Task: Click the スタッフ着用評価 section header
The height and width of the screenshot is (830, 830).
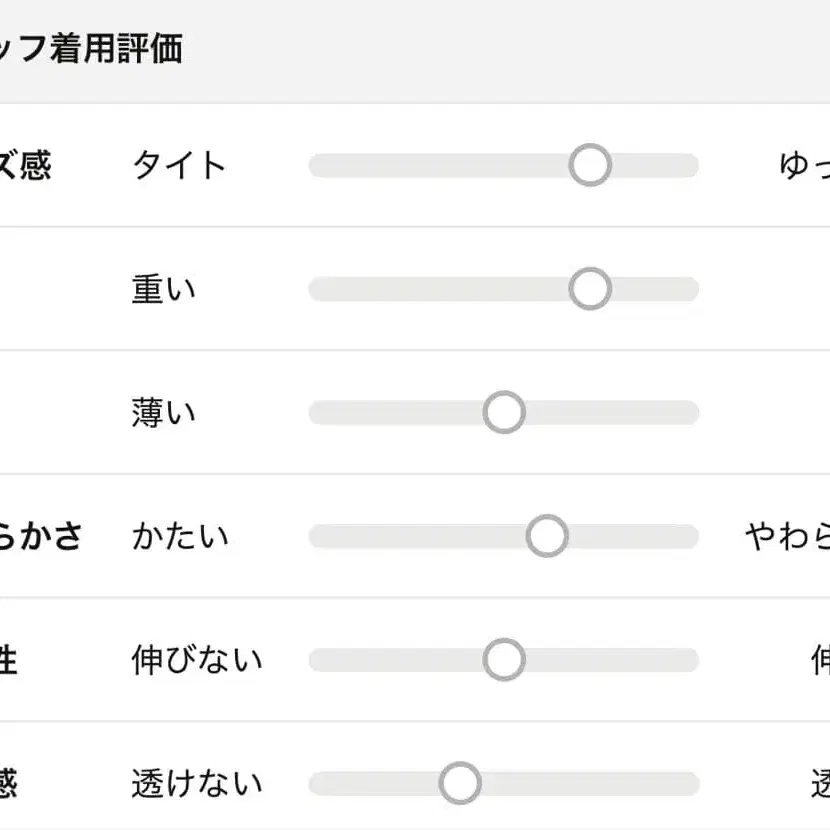Action: point(92,49)
